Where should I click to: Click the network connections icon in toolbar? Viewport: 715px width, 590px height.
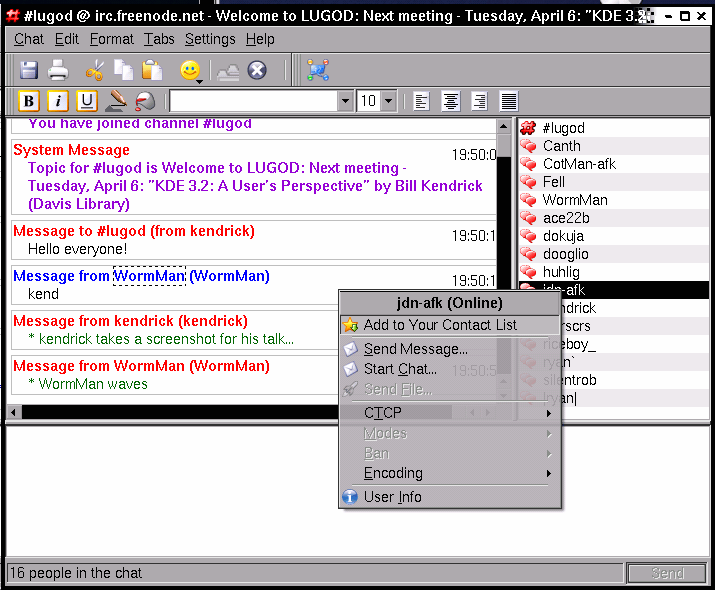[317, 70]
